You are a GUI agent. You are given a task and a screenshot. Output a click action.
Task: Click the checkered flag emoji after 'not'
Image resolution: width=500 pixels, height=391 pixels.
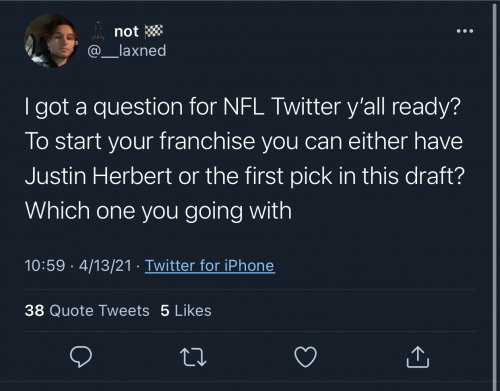coord(154,31)
